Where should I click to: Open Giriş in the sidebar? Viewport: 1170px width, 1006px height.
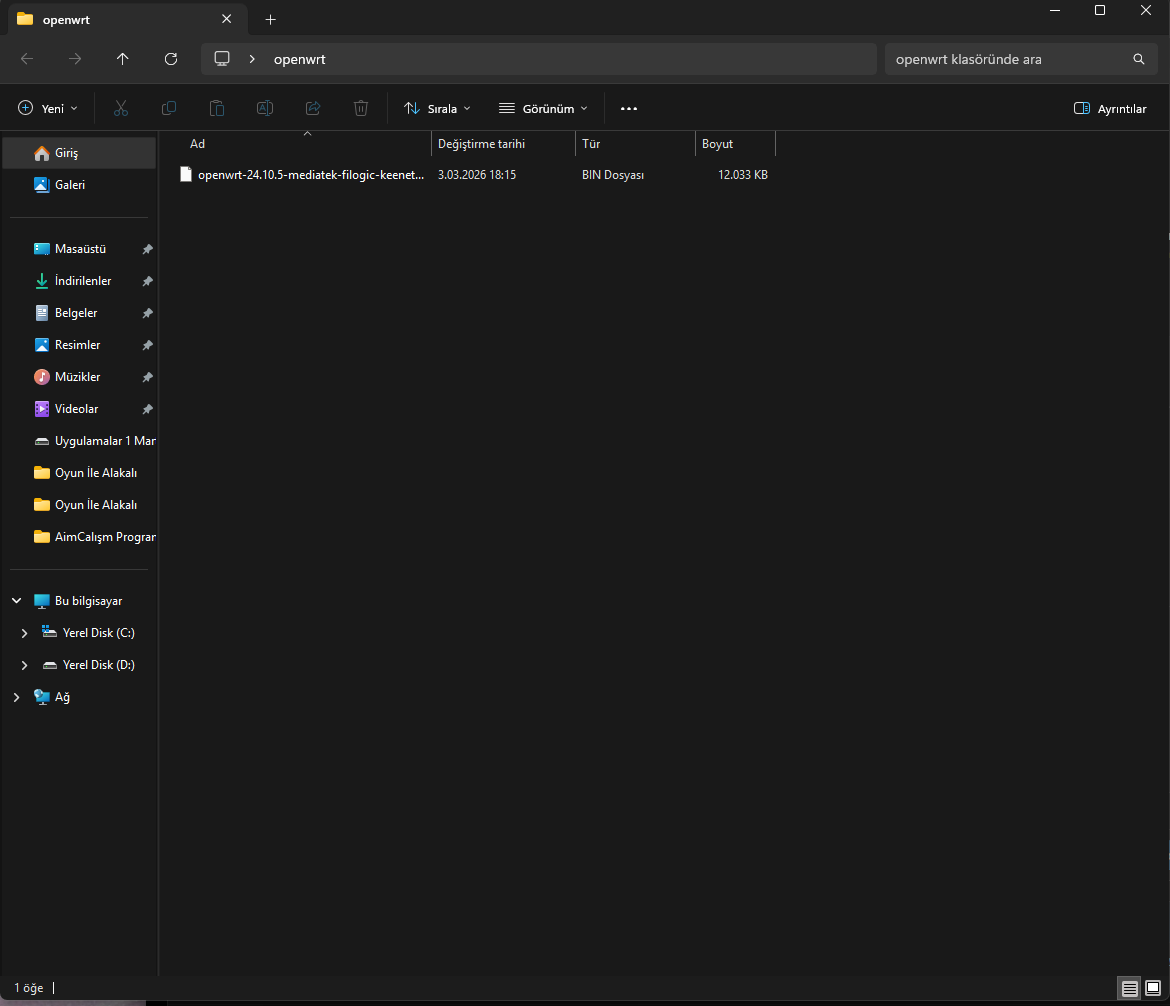click(x=79, y=153)
